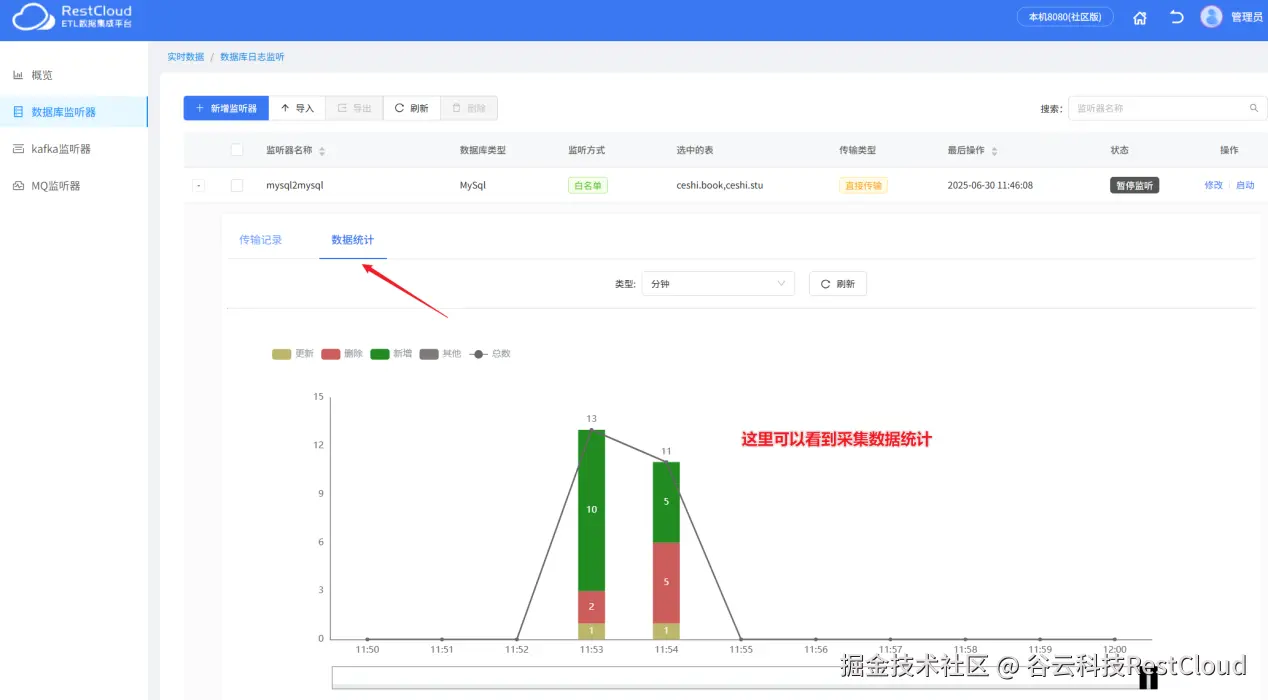Screen dimensions: 1268x700
Task: Click the MySql database type cell
Action: [473, 185]
